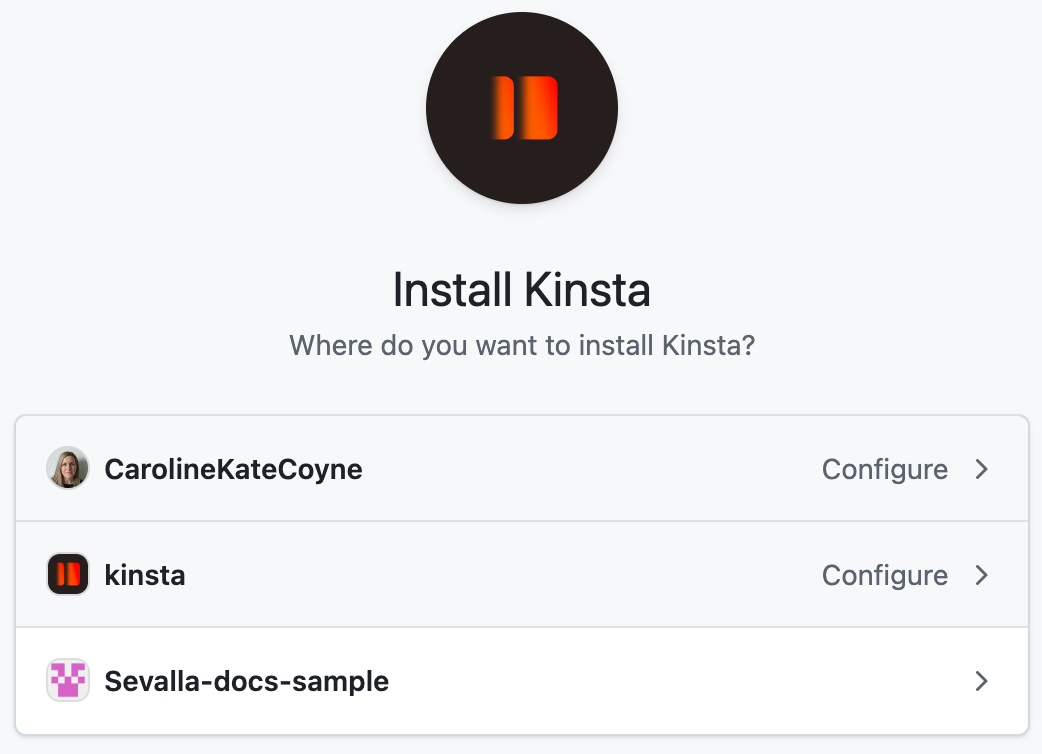Click Configure for CarolineKateCoyne

885,468
